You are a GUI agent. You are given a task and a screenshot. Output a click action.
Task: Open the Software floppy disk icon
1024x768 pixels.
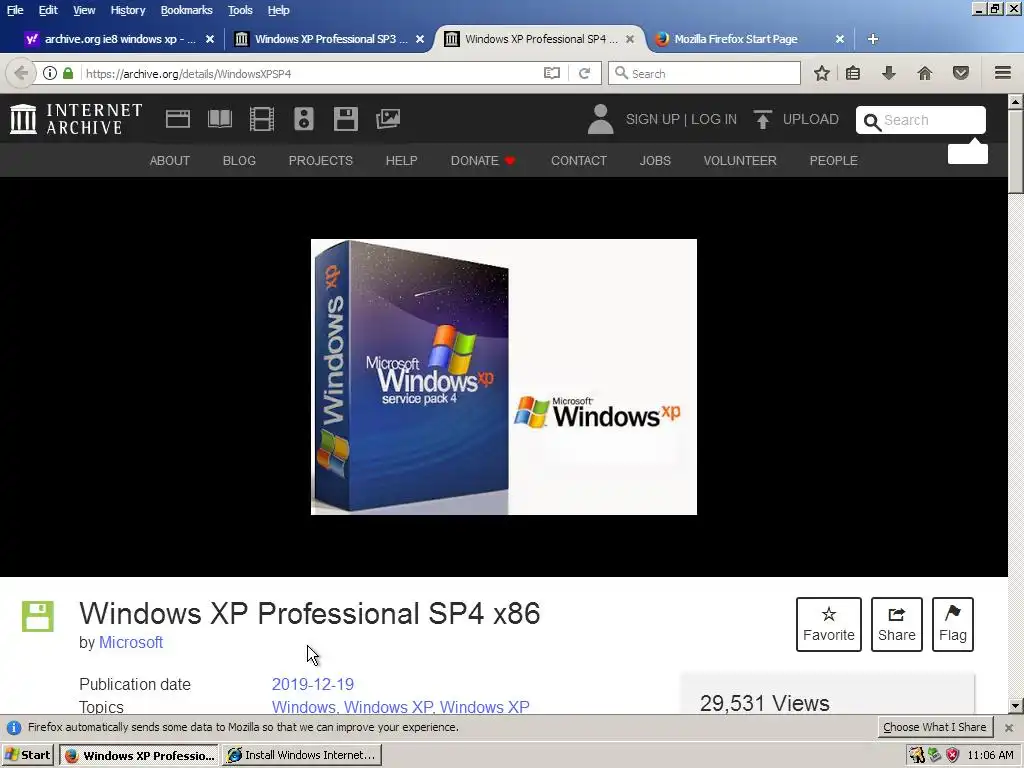(x=345, y=119)
